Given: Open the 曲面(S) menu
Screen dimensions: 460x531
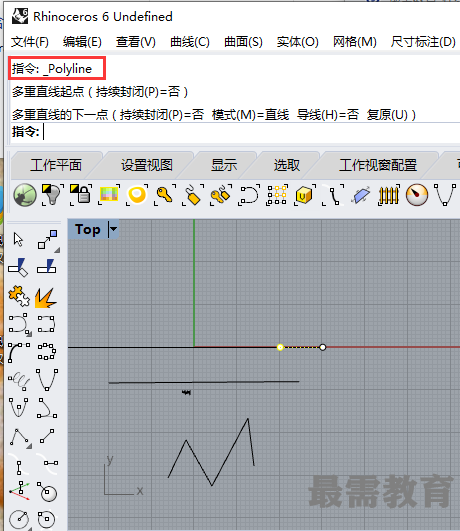Looking at the screenshot, I should coord(243,42).
